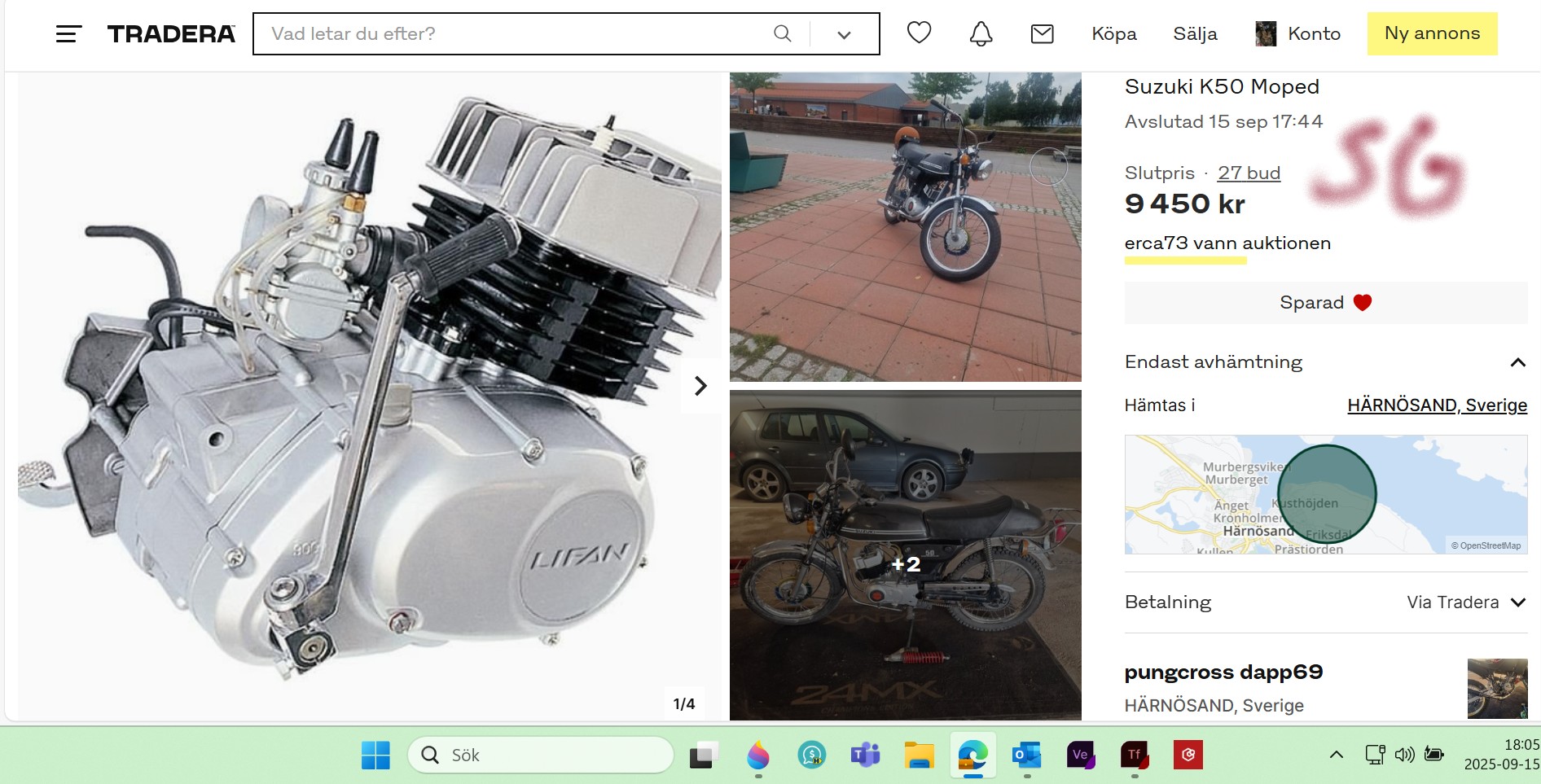1541x784 pixels.
Task: Open the clock and date 18:05
Action: click(1501, 755)
